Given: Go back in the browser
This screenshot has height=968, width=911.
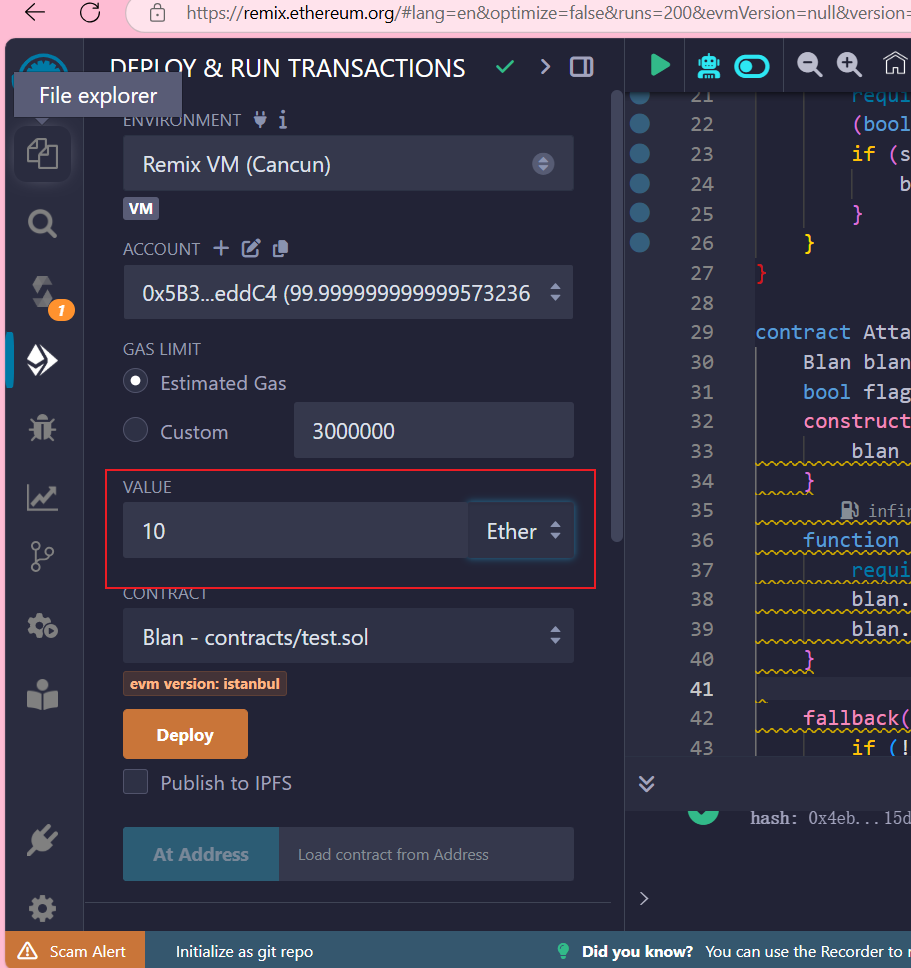Looking at the screenshot, I should (35, 12).
